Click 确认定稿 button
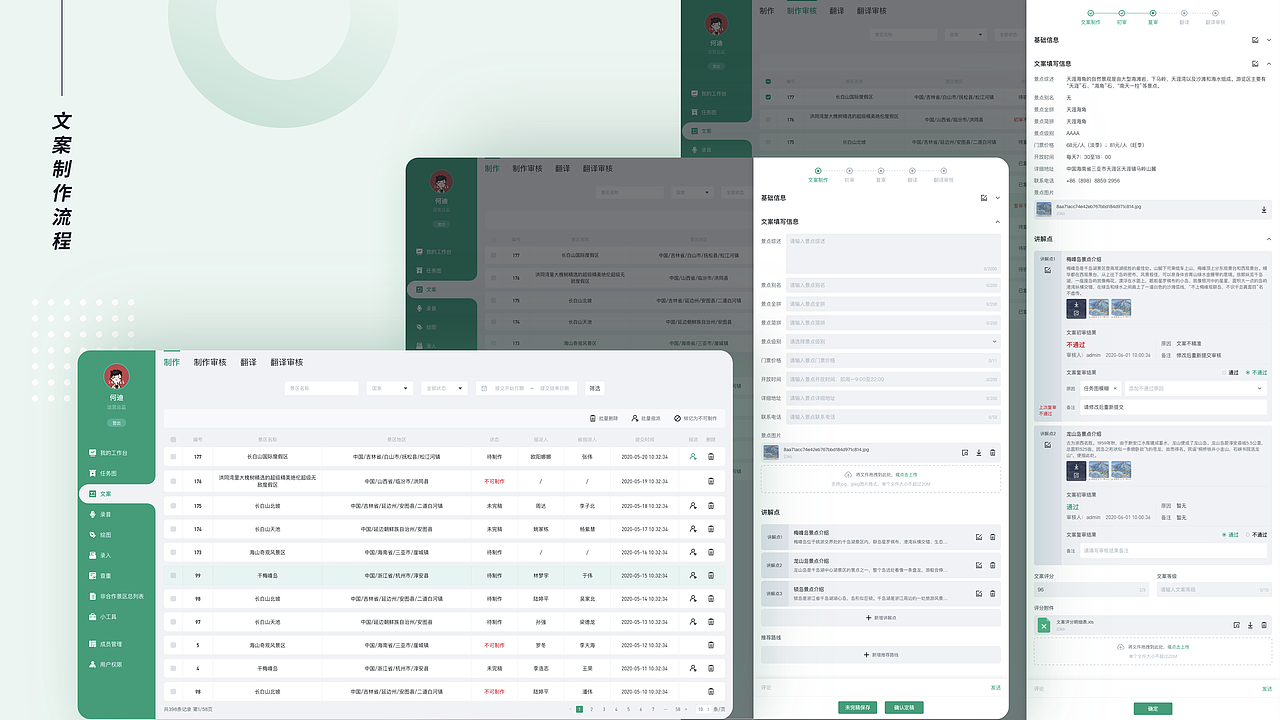Viewport: 1280px width, 720px height. (x=903, y=708)
